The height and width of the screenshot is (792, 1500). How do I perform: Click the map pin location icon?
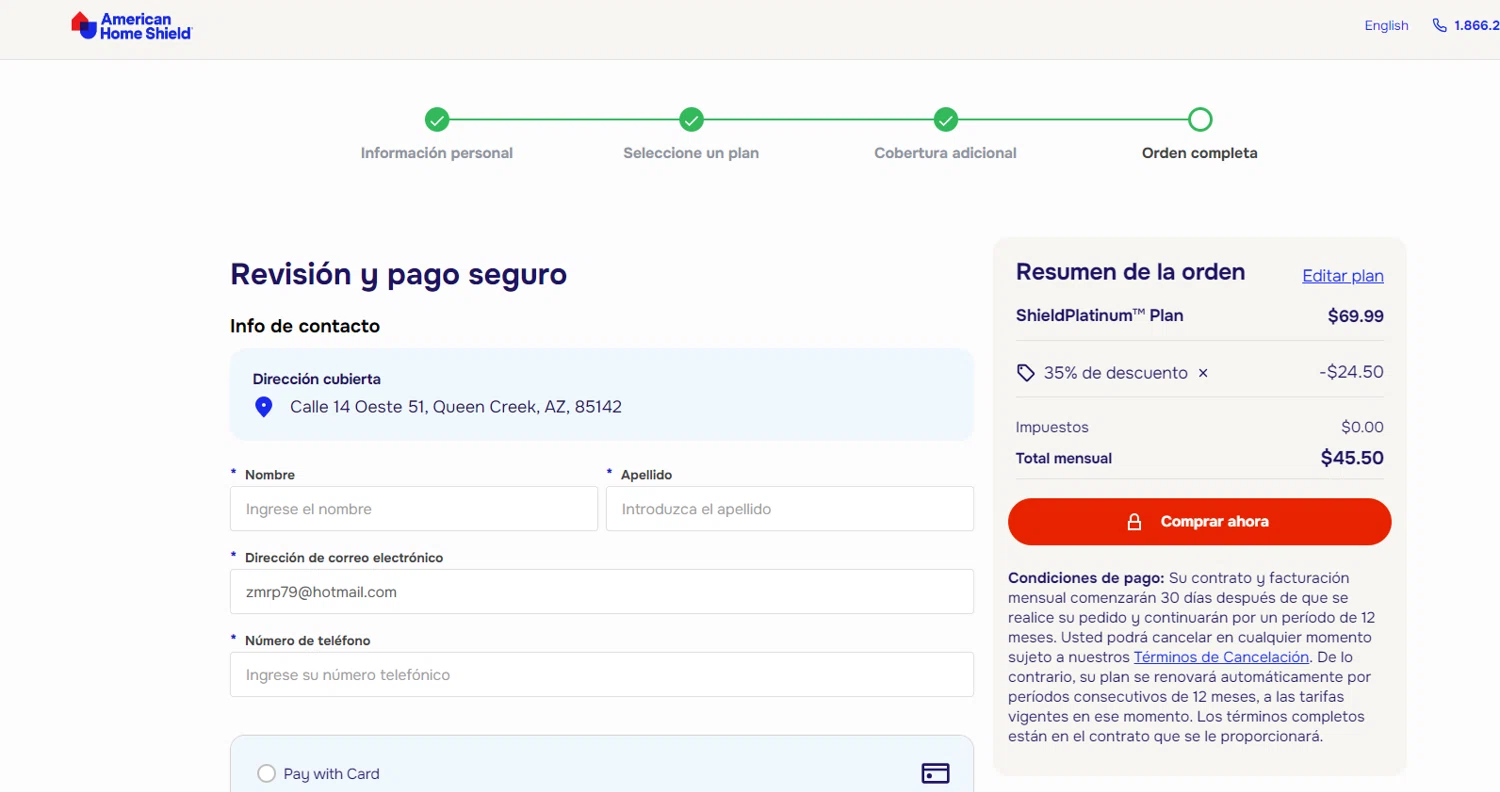(x=263, y=407)
